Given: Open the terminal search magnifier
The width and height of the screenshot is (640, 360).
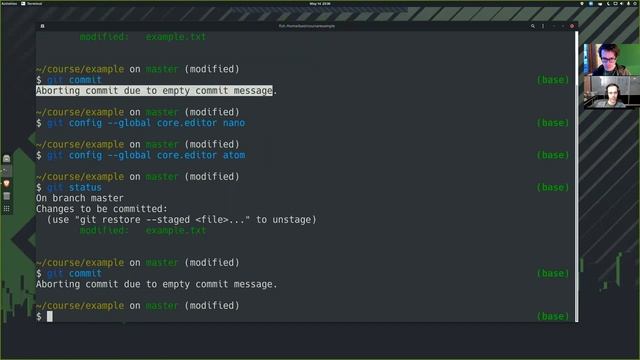Looking at the screenshot, I should (x=533, y=26).
